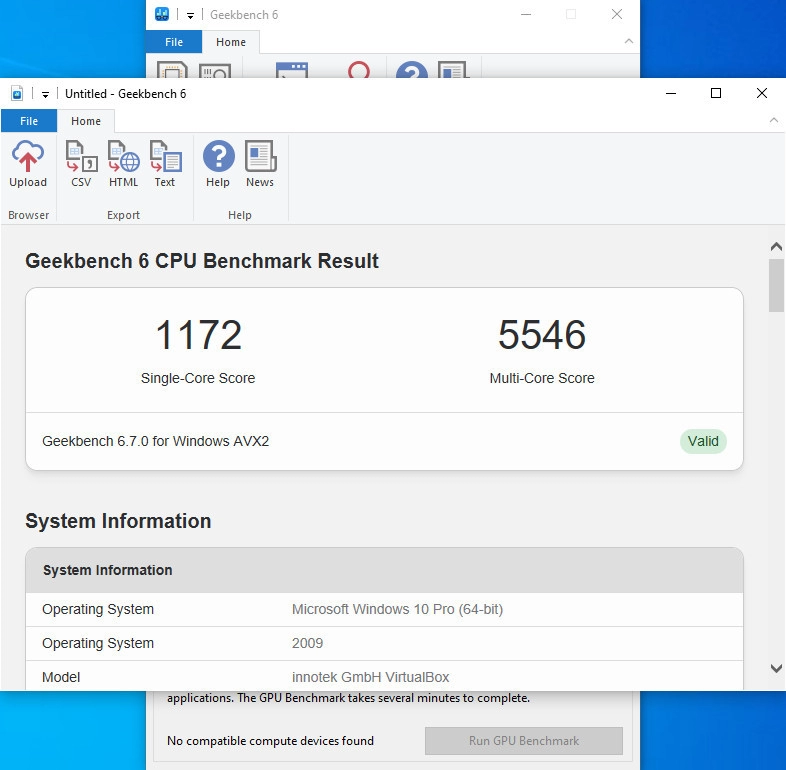Close the Untitled - Geekbench 6 window
The height and width of the screenshot is (770, 786).
coord(761,93)
